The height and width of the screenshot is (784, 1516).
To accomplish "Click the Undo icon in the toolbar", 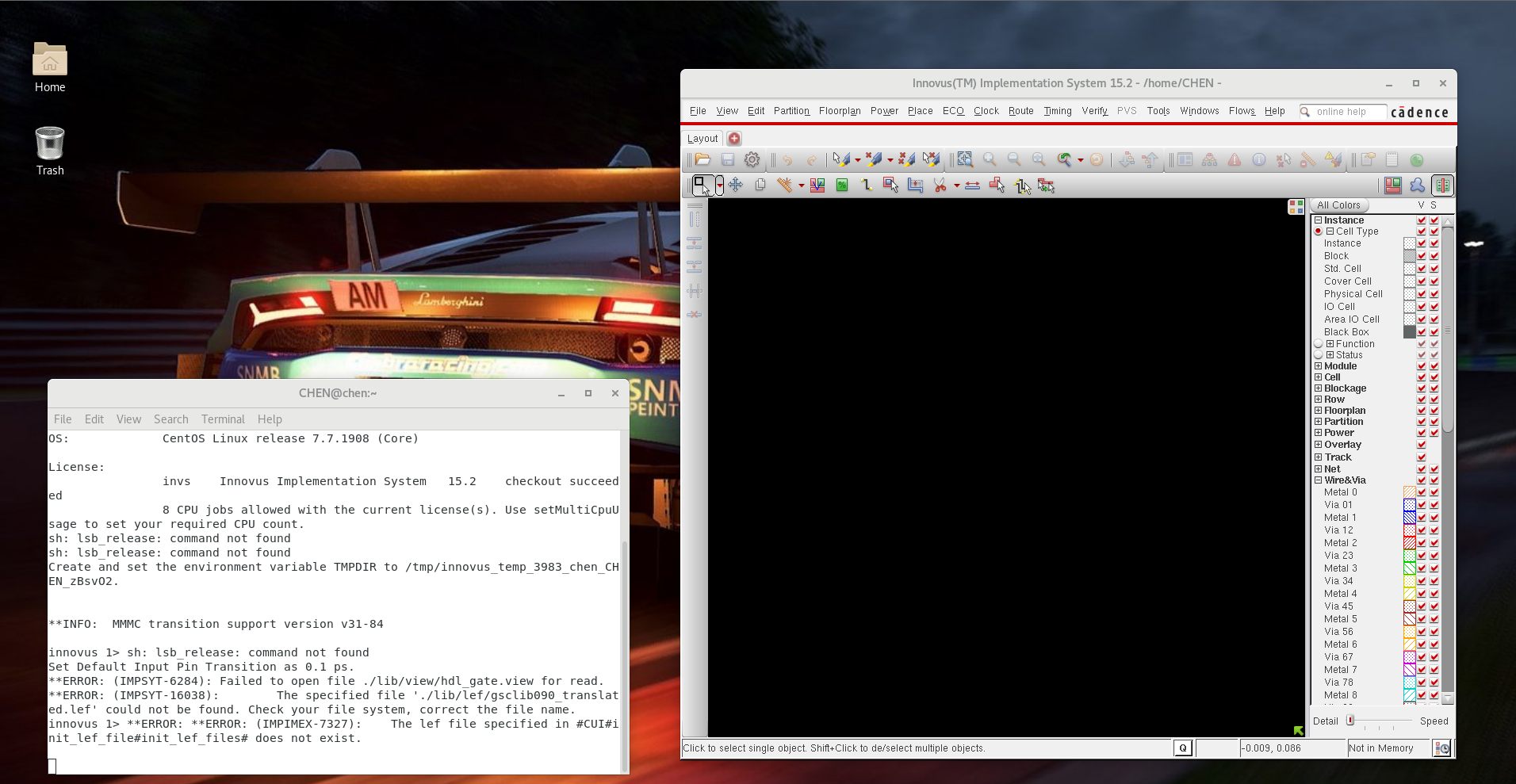I will (787, 160).
